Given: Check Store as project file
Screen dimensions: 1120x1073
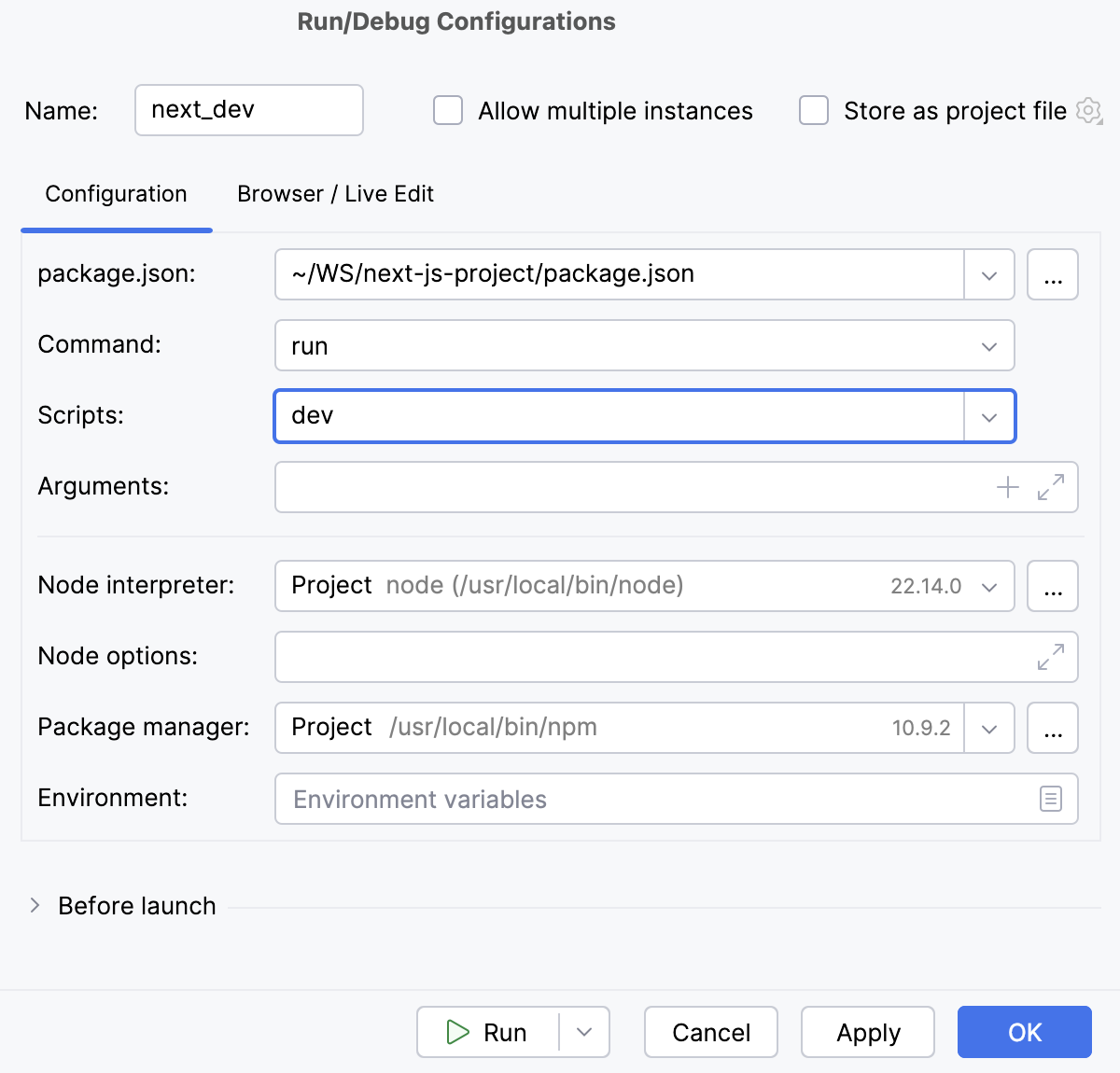Looking at the screenshot, I should pyautogui.click(x=813, y=110).
